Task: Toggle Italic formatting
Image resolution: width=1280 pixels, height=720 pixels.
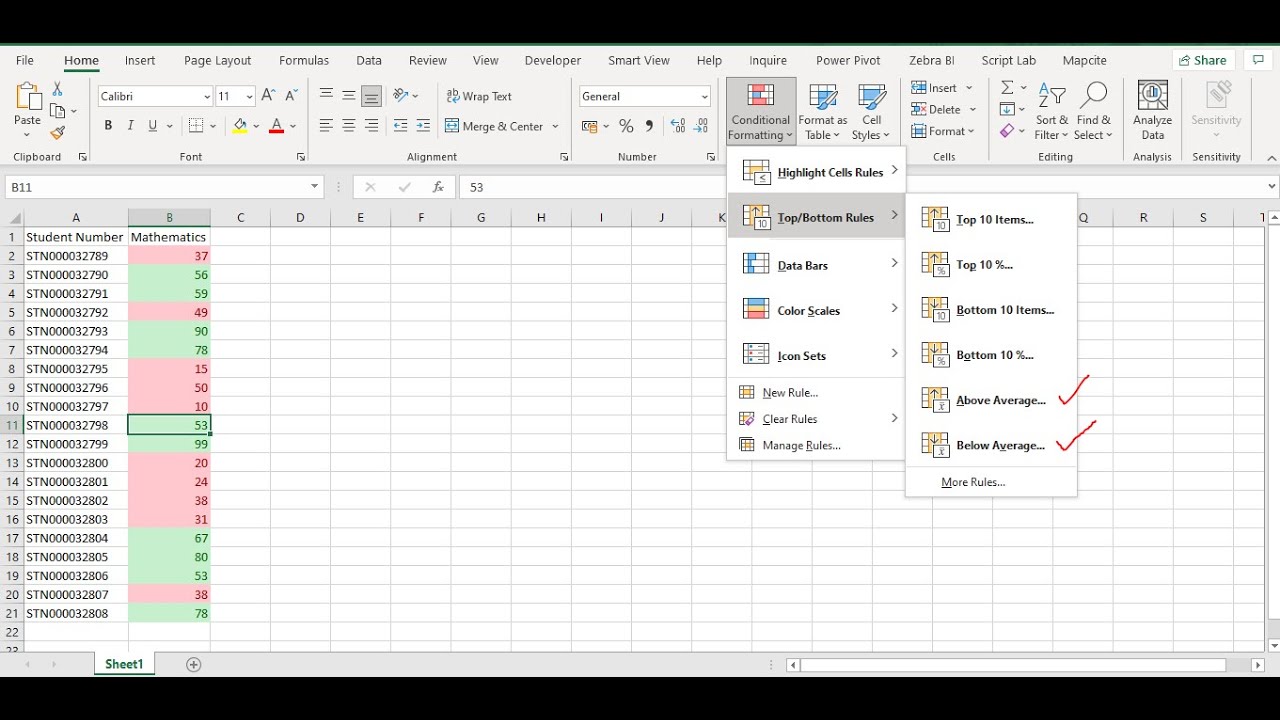Action: (130, 126)
